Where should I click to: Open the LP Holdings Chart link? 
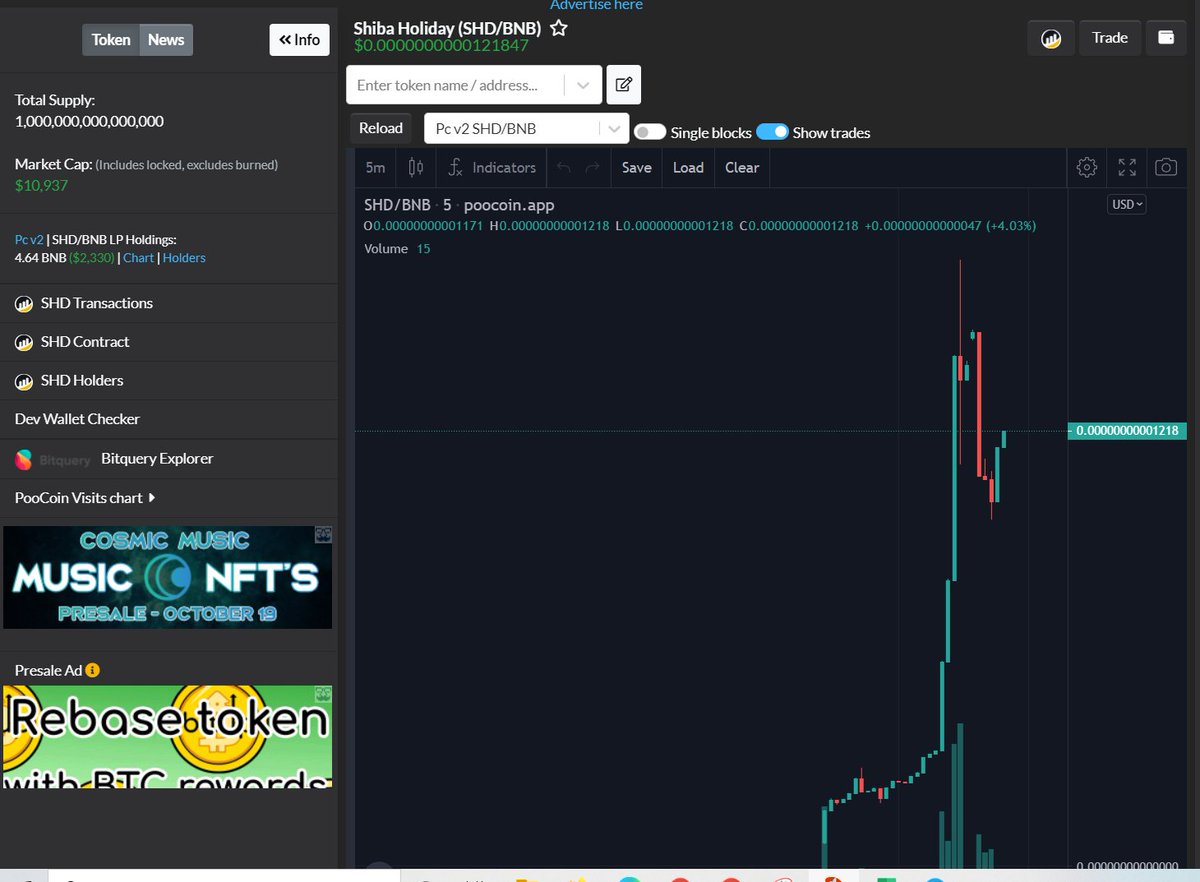coord(139,258)
